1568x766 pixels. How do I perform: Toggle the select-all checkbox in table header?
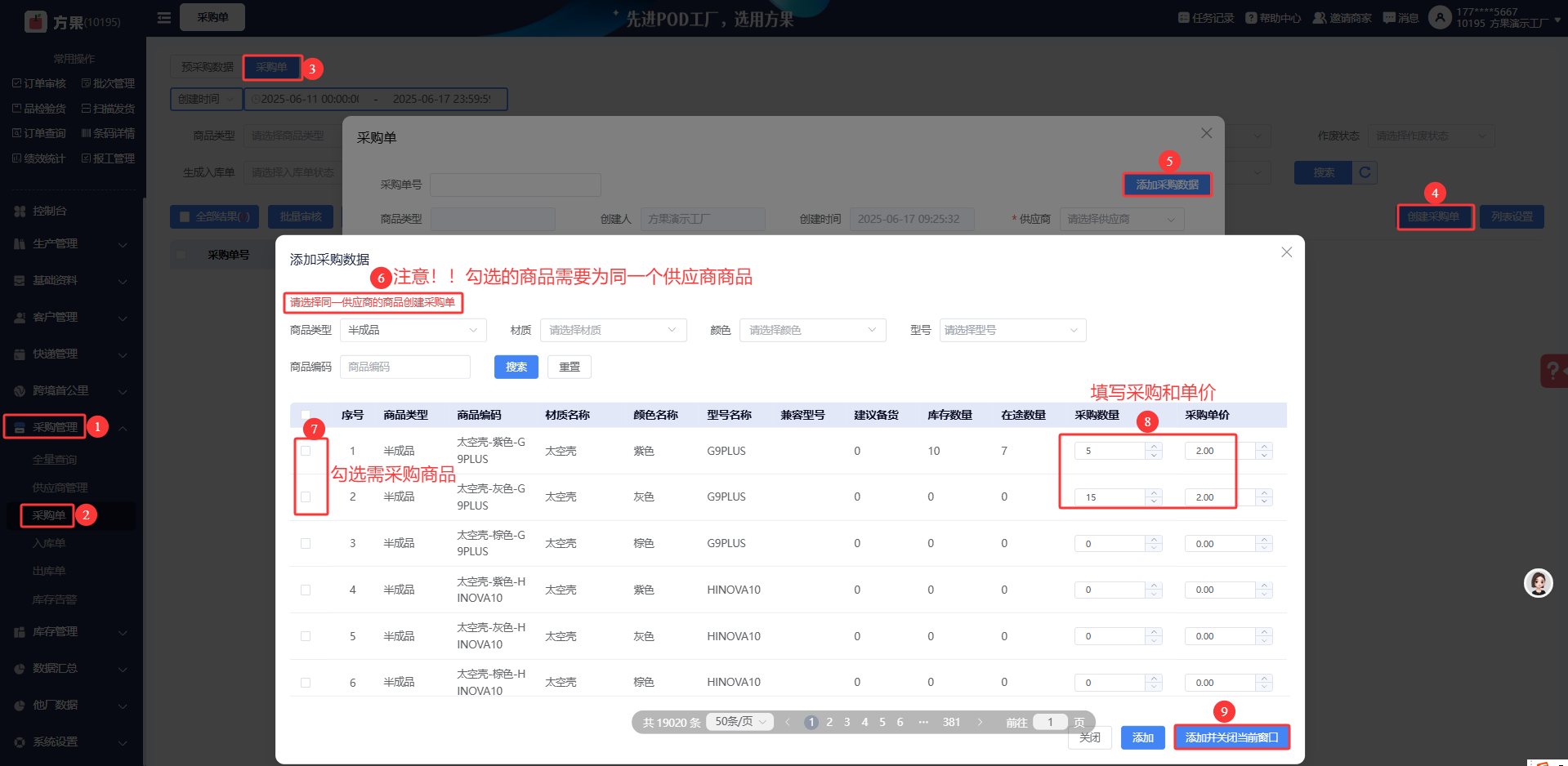point(306,415)
